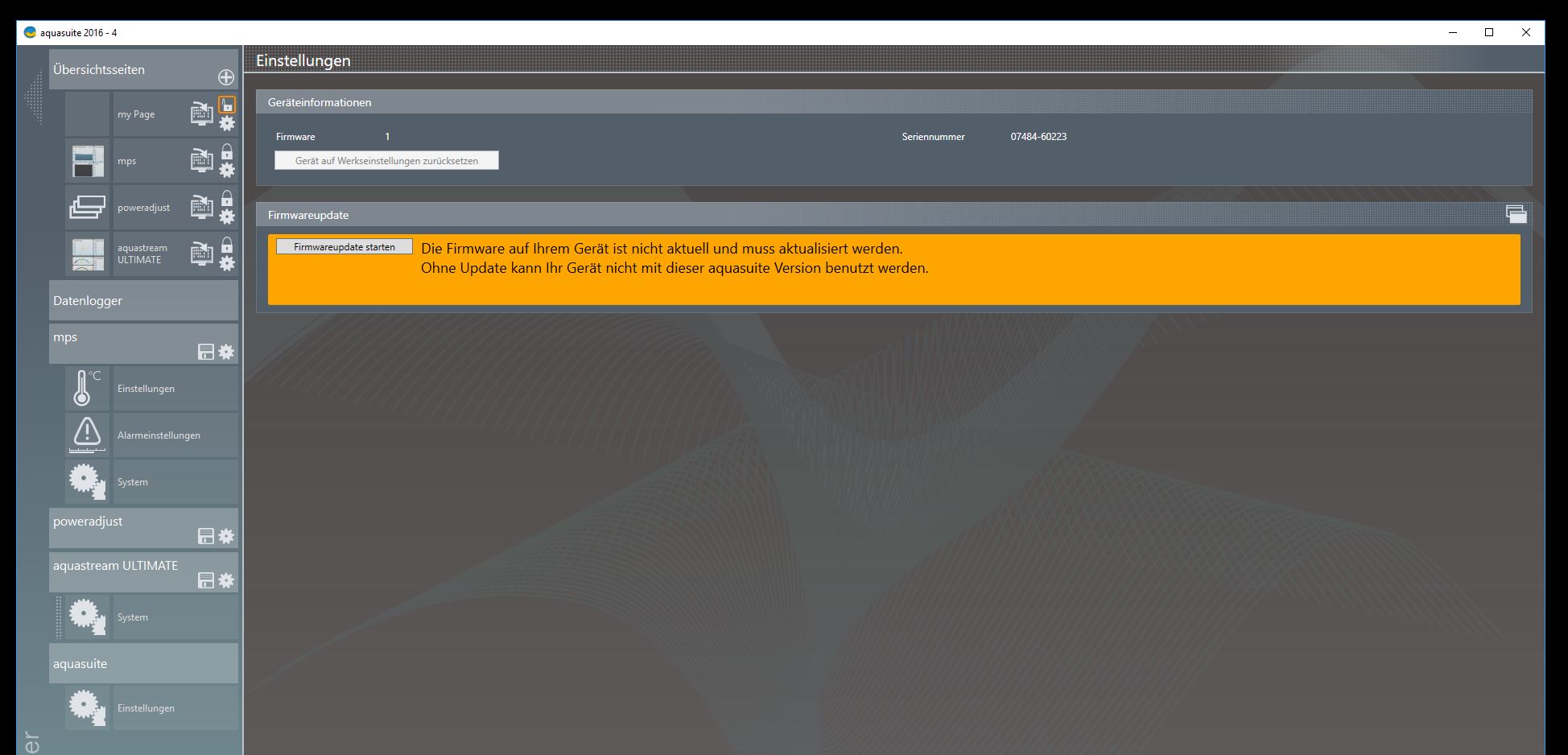Click the desktop mode icon for poweradjust page
This screenshot has height=755, width=1568.
point(202,207)
